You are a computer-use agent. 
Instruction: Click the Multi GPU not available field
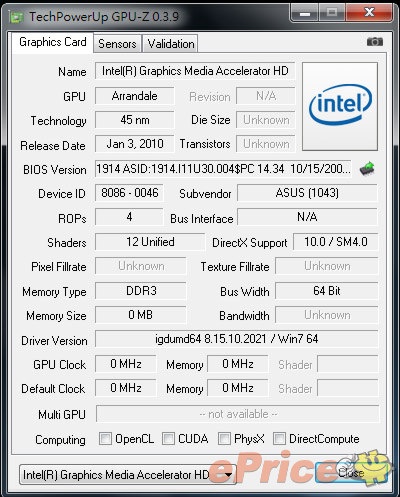(238, 414)
